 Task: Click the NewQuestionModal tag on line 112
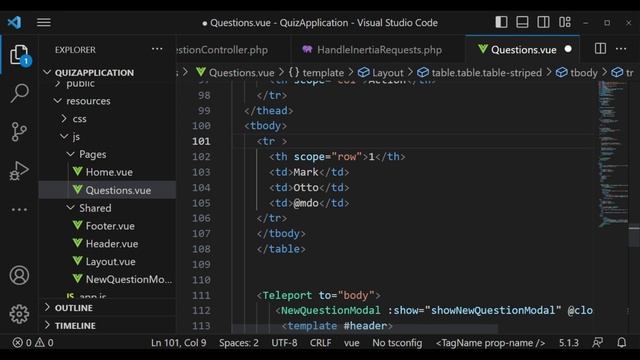click(330, 311)
